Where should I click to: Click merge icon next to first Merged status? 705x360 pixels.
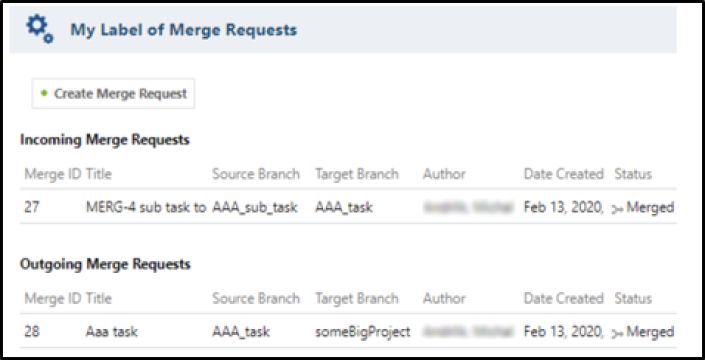[x=618, y=208]
